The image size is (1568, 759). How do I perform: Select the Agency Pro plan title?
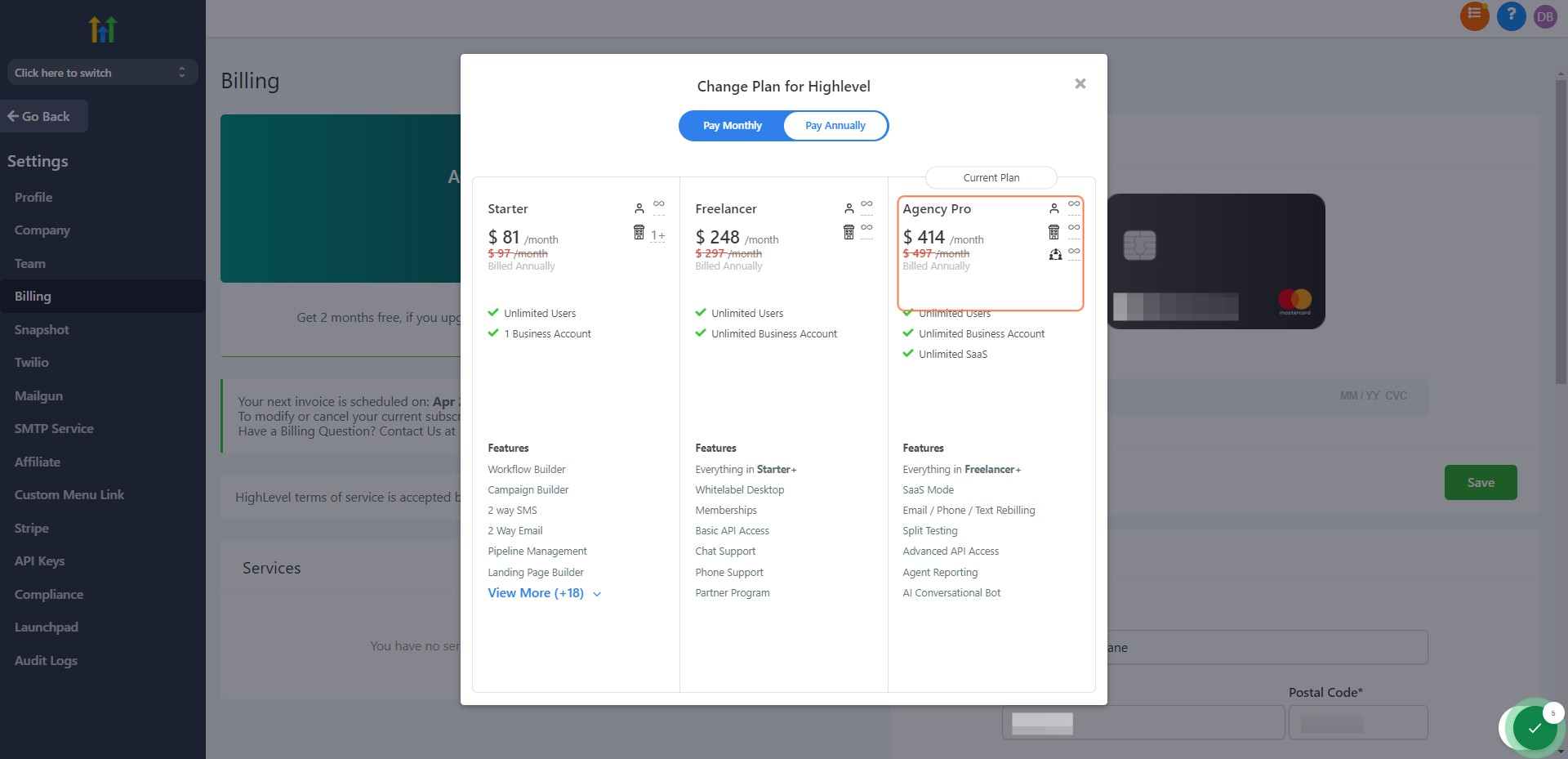click(937, 209)
